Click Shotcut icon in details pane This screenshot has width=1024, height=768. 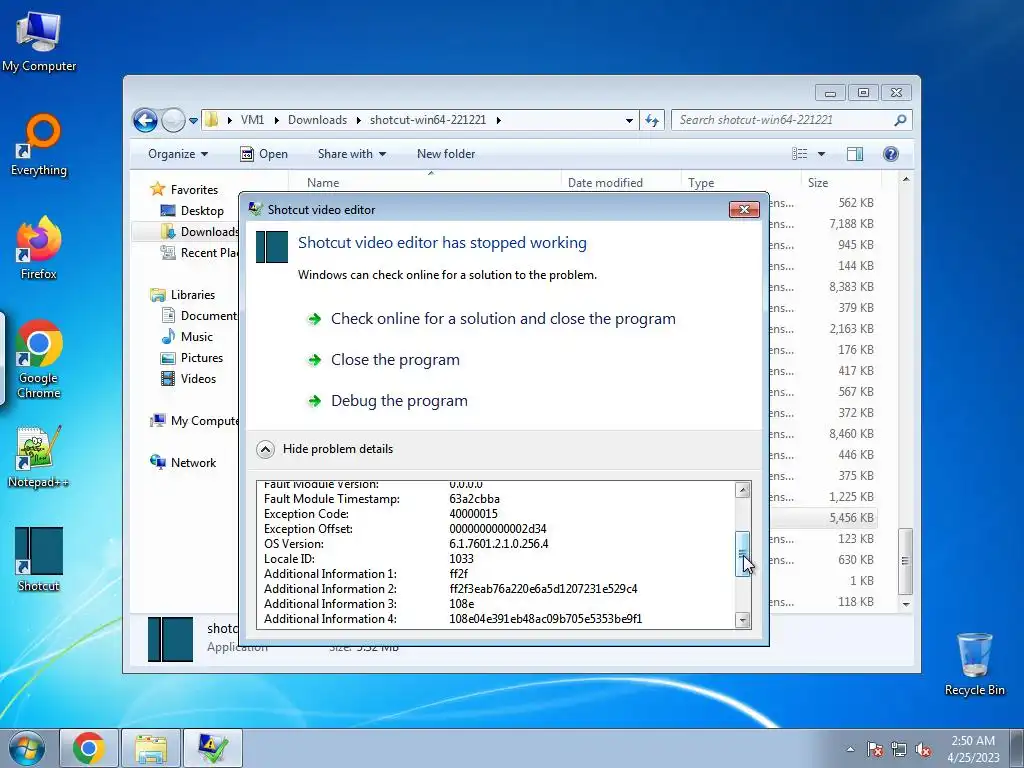pos(170,639)
